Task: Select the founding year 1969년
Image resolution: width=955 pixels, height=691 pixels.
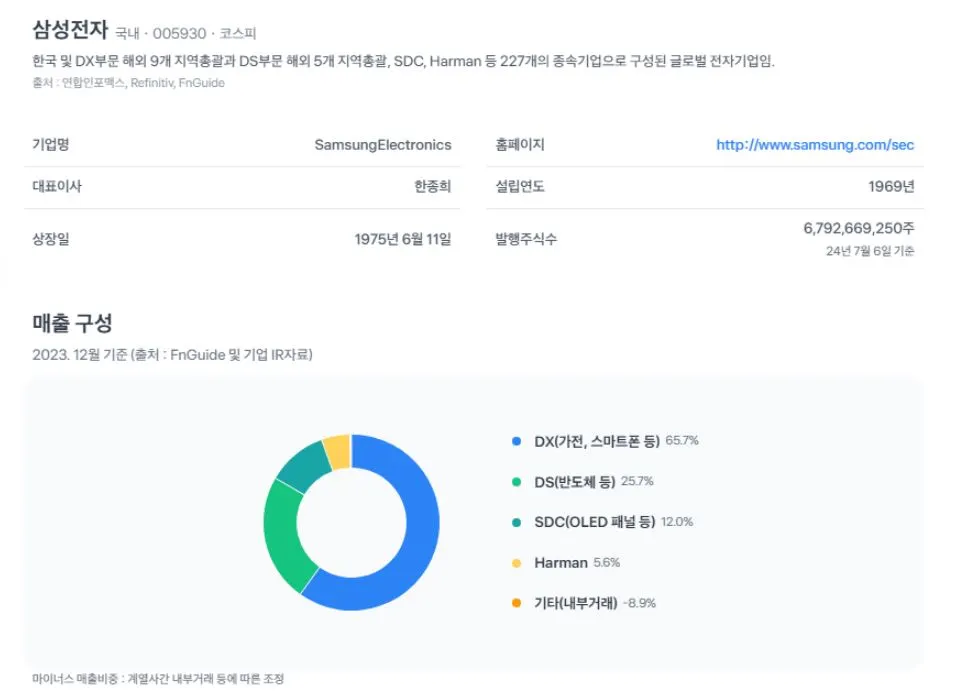Action: (x=891, y=186)
